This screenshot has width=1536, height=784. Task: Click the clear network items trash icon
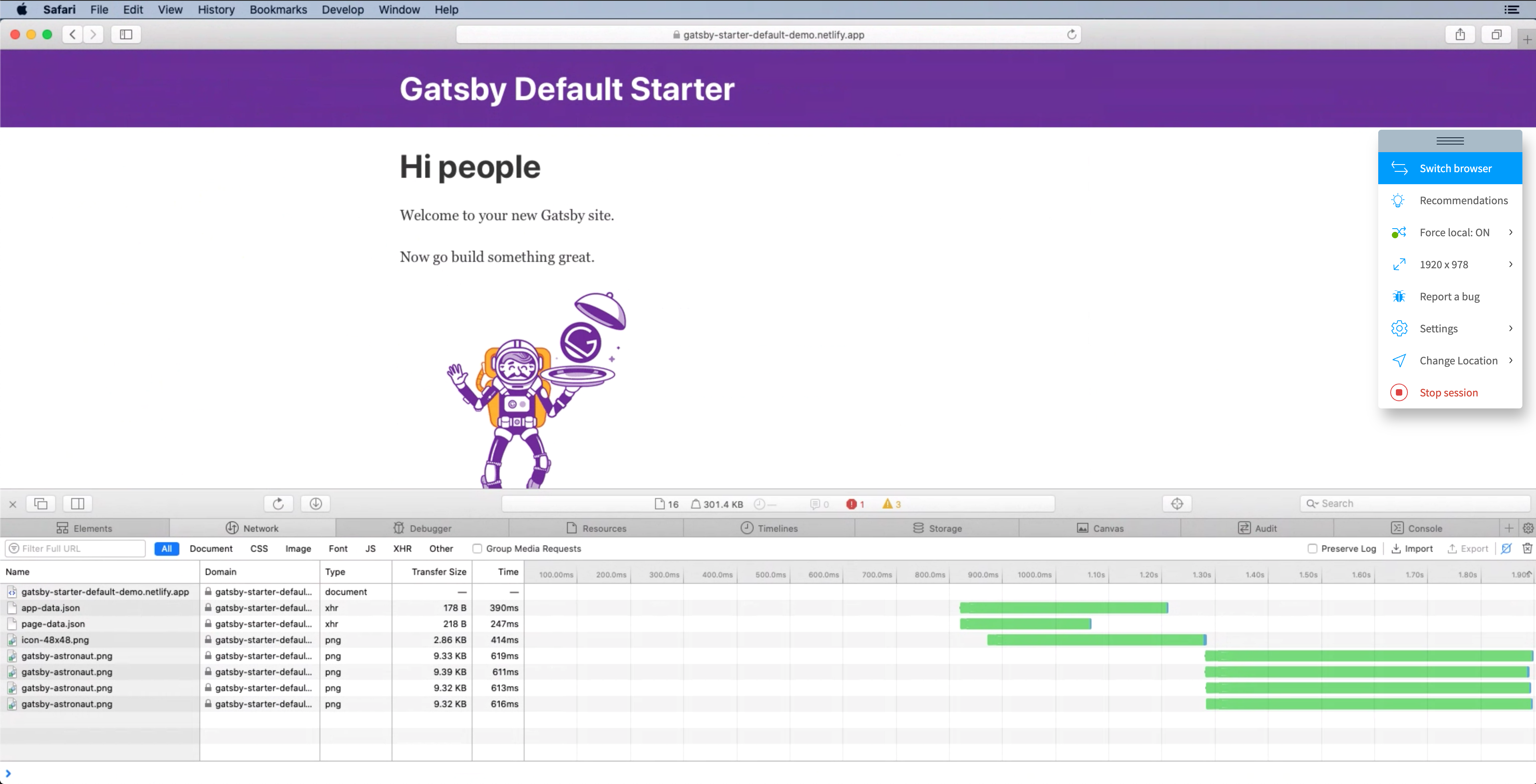pos(1527,549)
